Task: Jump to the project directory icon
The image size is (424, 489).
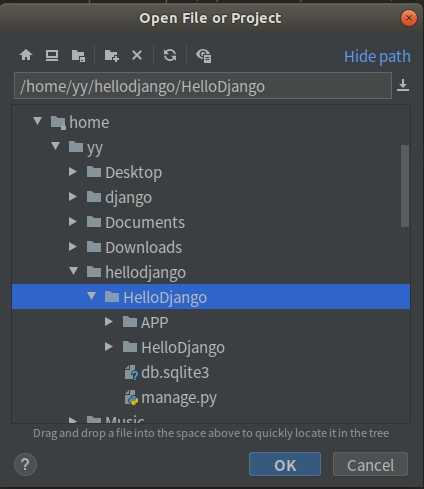Action: click(78, 56)
